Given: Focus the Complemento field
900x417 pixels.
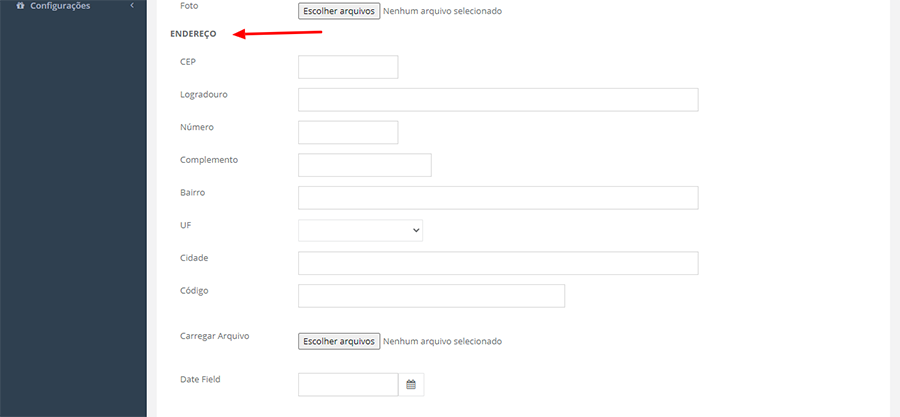Looking at the screenshot, I should tap(364, 165).
